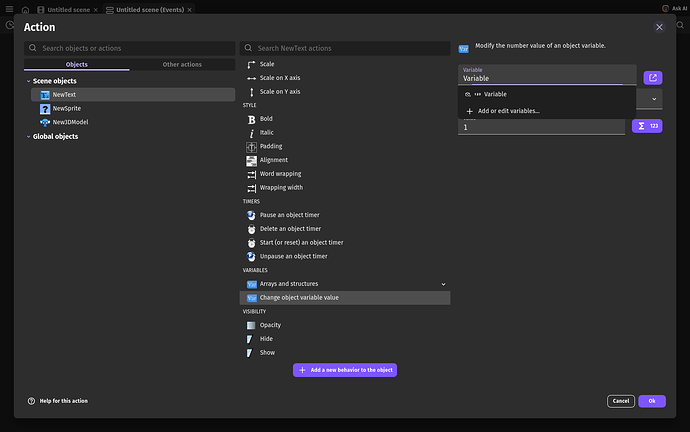This screenshot has height=432, width=690.
Task: Open the operator dropdown behind the variable list
Action: [654, 99]
